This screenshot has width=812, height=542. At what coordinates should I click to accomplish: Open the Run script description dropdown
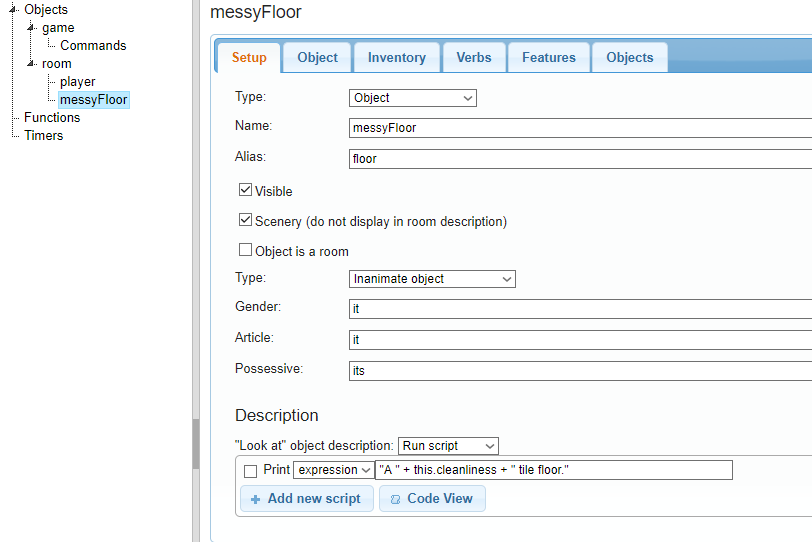click(448, 446)
